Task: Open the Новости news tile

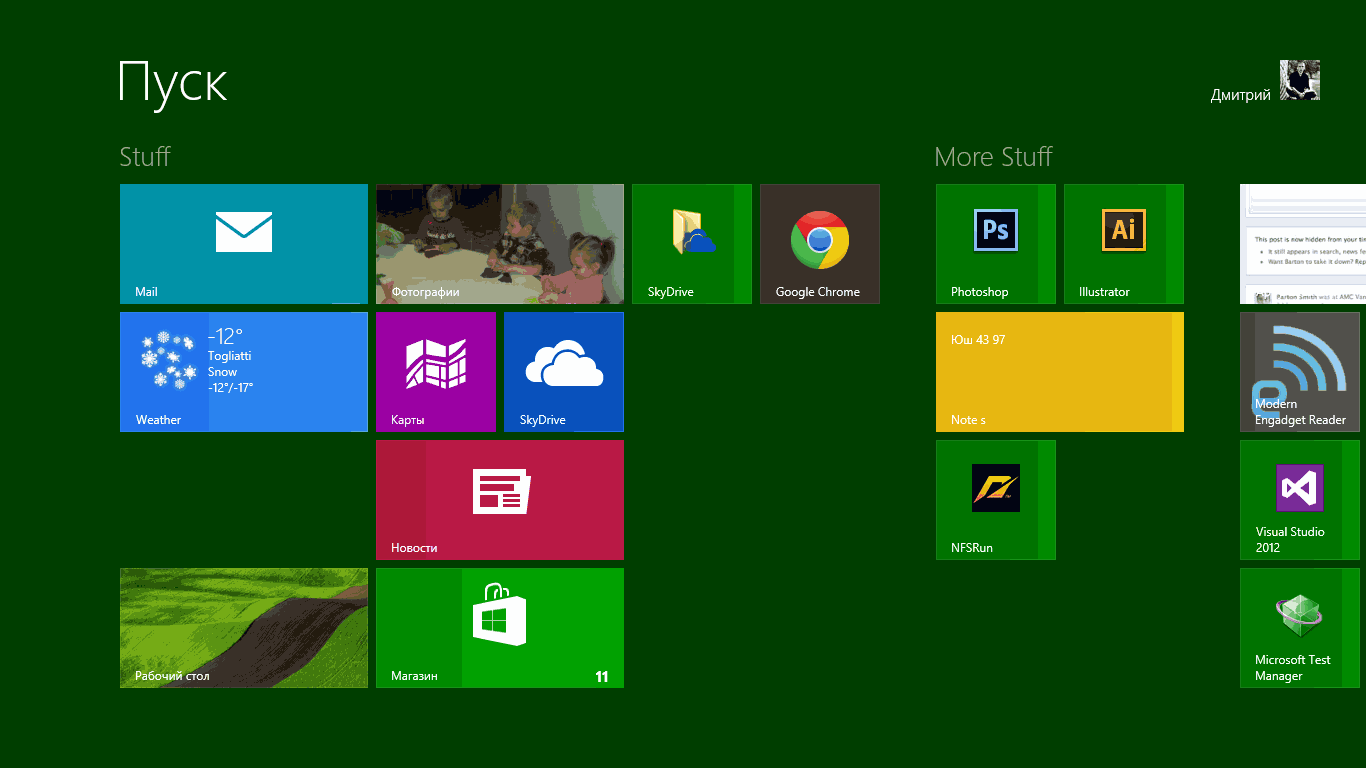Action: (500, 500)
